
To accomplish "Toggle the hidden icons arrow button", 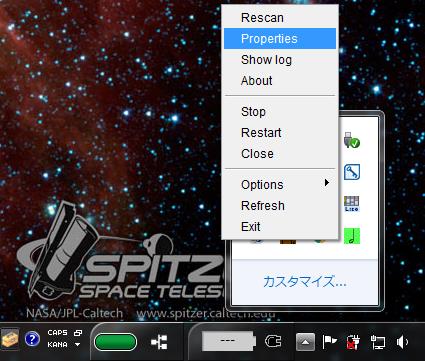I will coord(305,342).
